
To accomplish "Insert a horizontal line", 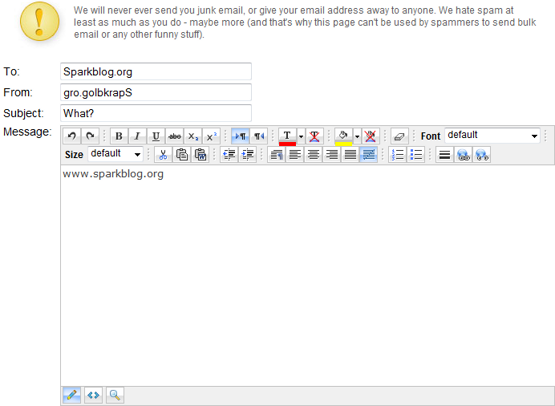I will tap(445, 155).
